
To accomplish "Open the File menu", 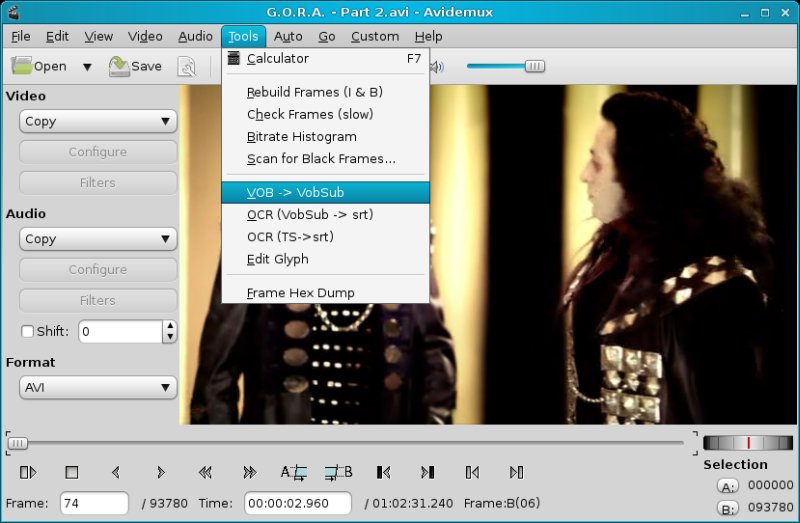I will click(21, 37).
